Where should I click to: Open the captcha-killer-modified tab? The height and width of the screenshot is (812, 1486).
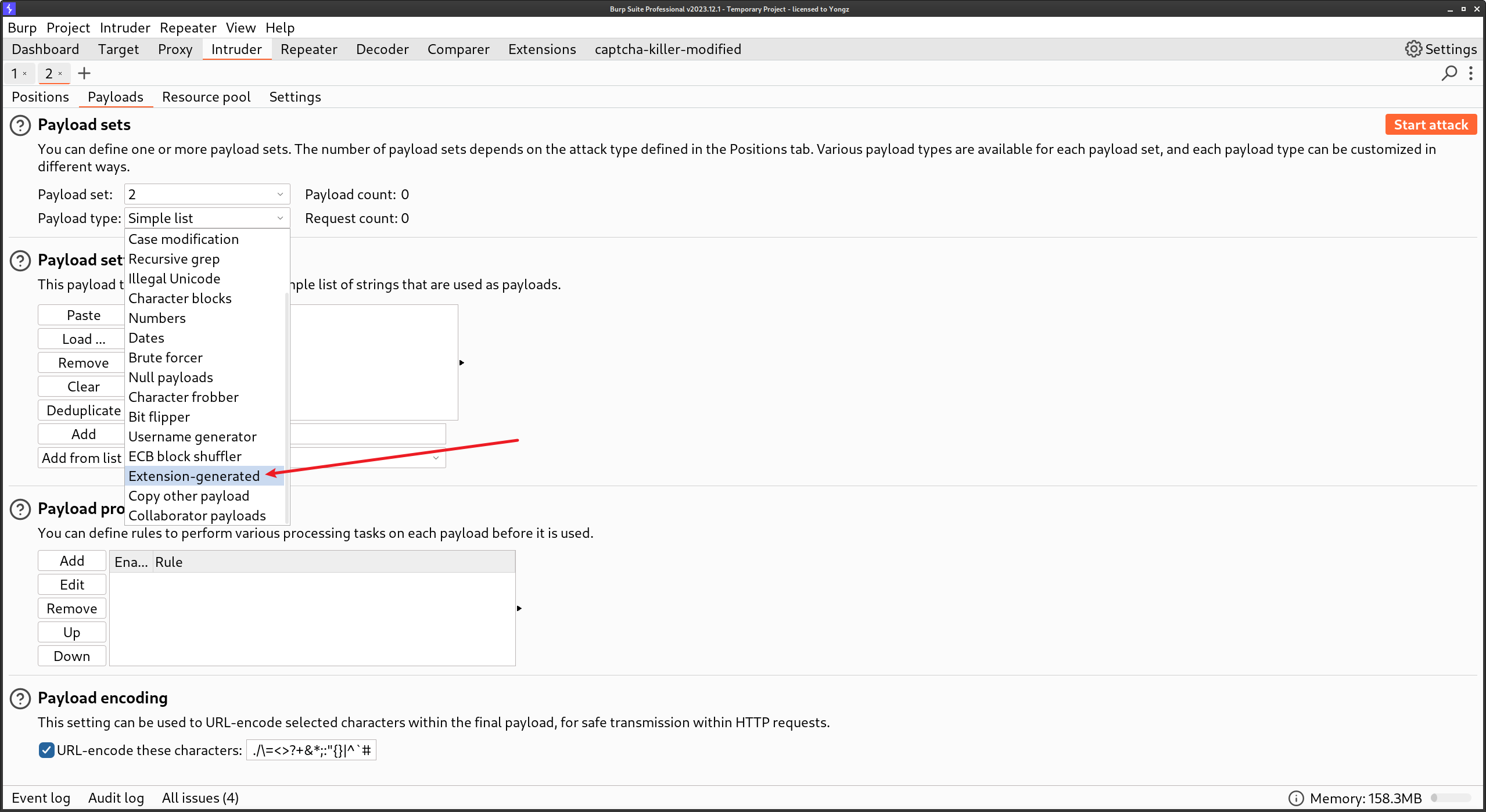pos(668,49)
